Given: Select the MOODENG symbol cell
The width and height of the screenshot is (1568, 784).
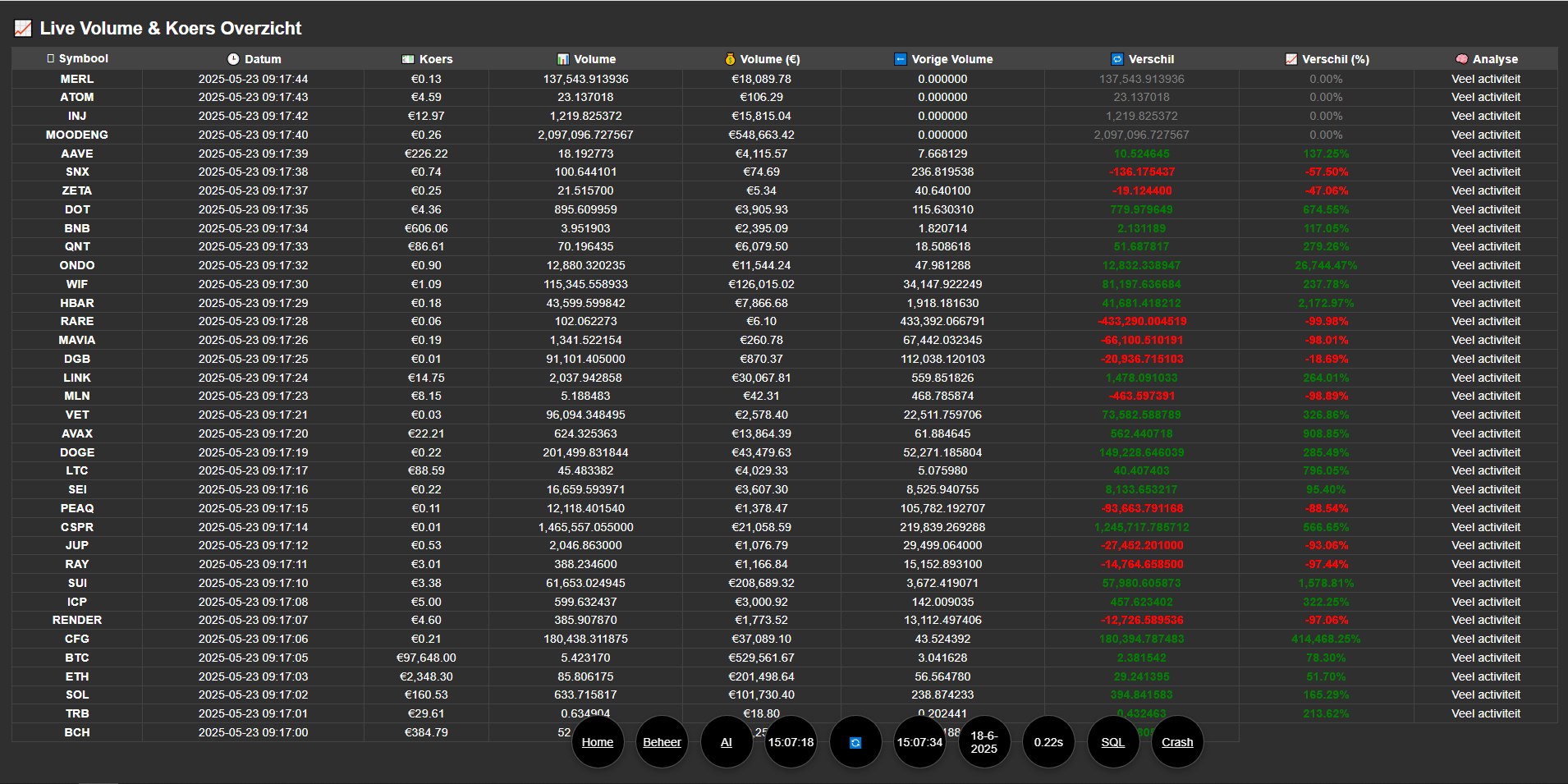Looking at the screenshot, I should [x=77, y=135].
